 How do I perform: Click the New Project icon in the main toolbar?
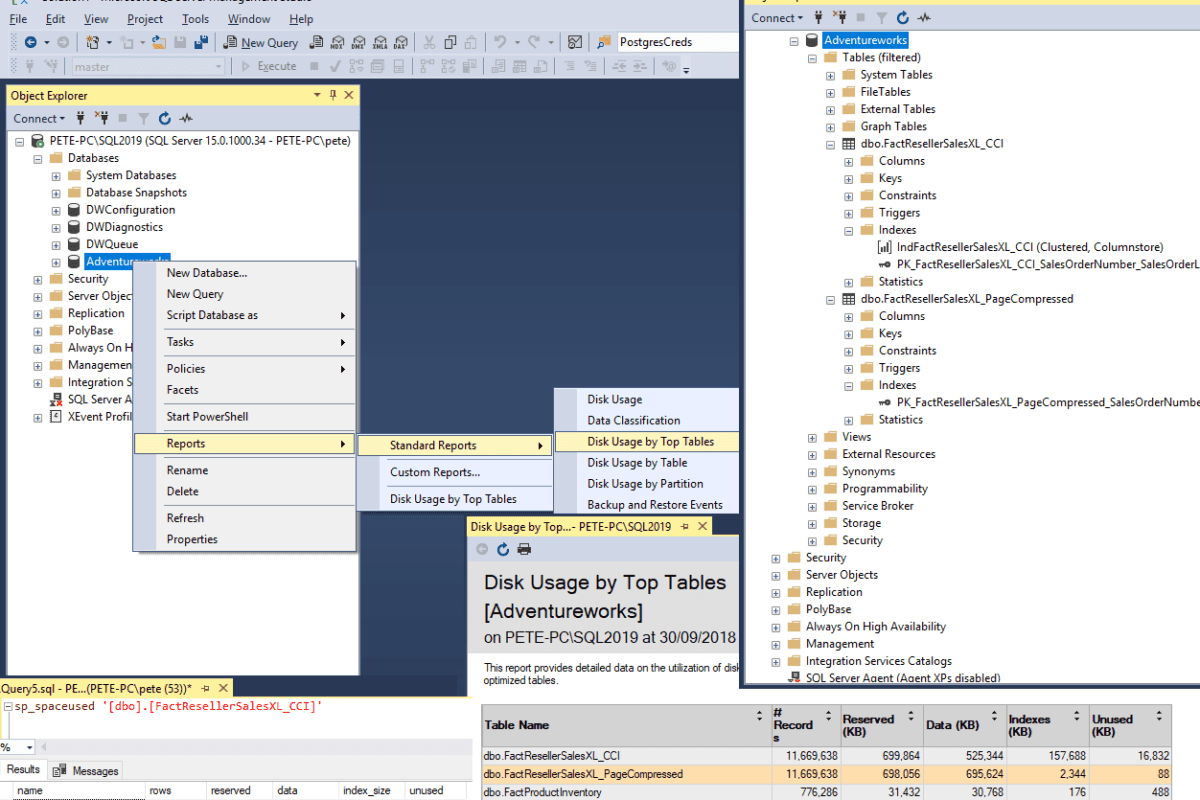(92, 42)
